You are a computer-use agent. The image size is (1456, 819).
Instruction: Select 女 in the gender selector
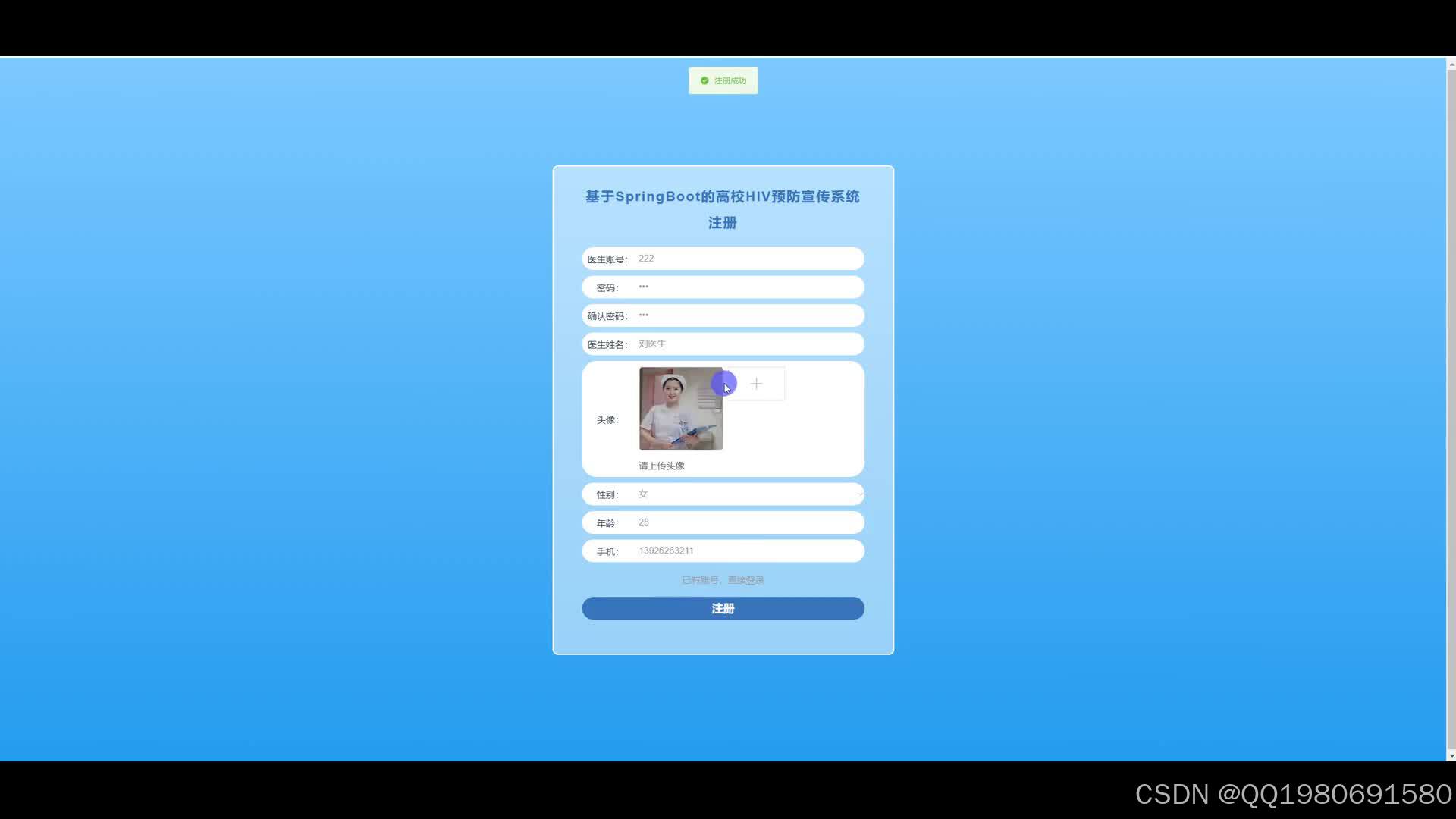[642, 494]
